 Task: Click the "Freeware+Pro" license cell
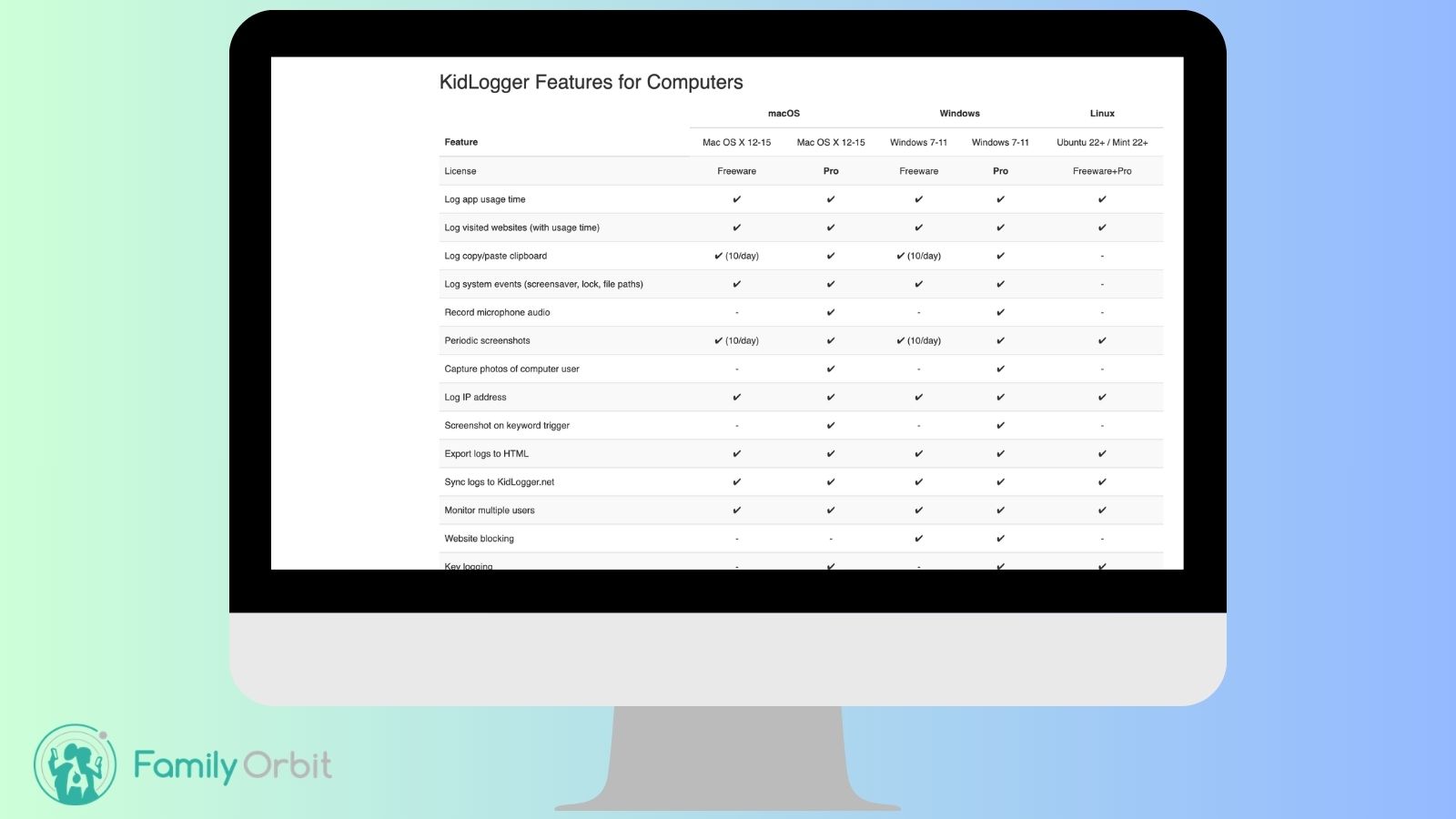pyautogui.click(x=1102, y=171)
